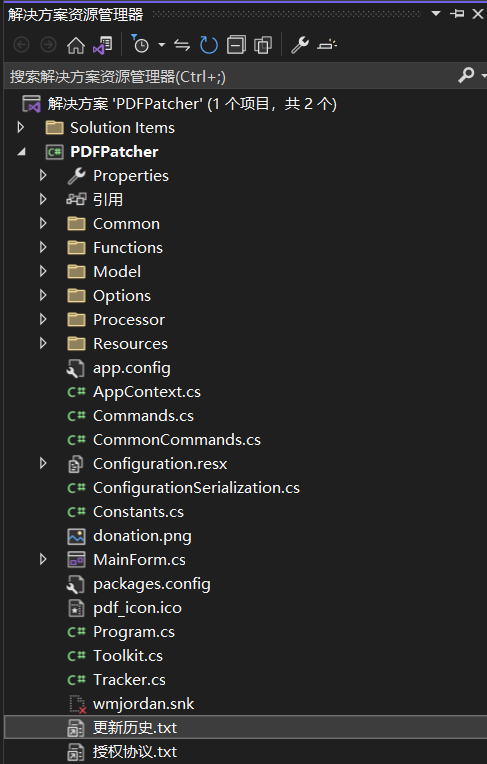Image resolution: width=487 pixels, height=764 pixels.
Task: Click the Forward navigation arrow icon
Action: pos(48,45)
